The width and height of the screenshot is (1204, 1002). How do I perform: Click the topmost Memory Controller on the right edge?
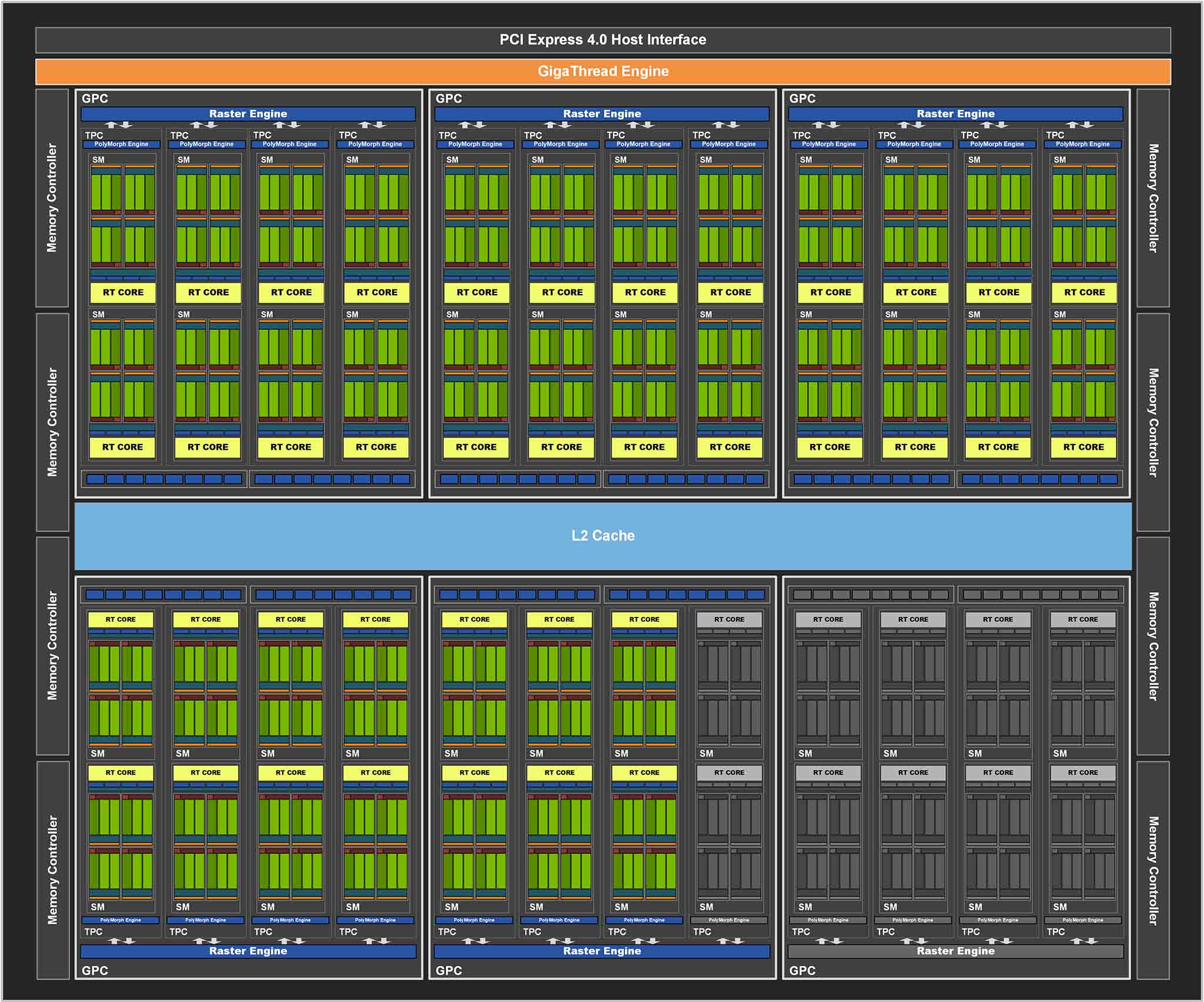(1153, 198)
